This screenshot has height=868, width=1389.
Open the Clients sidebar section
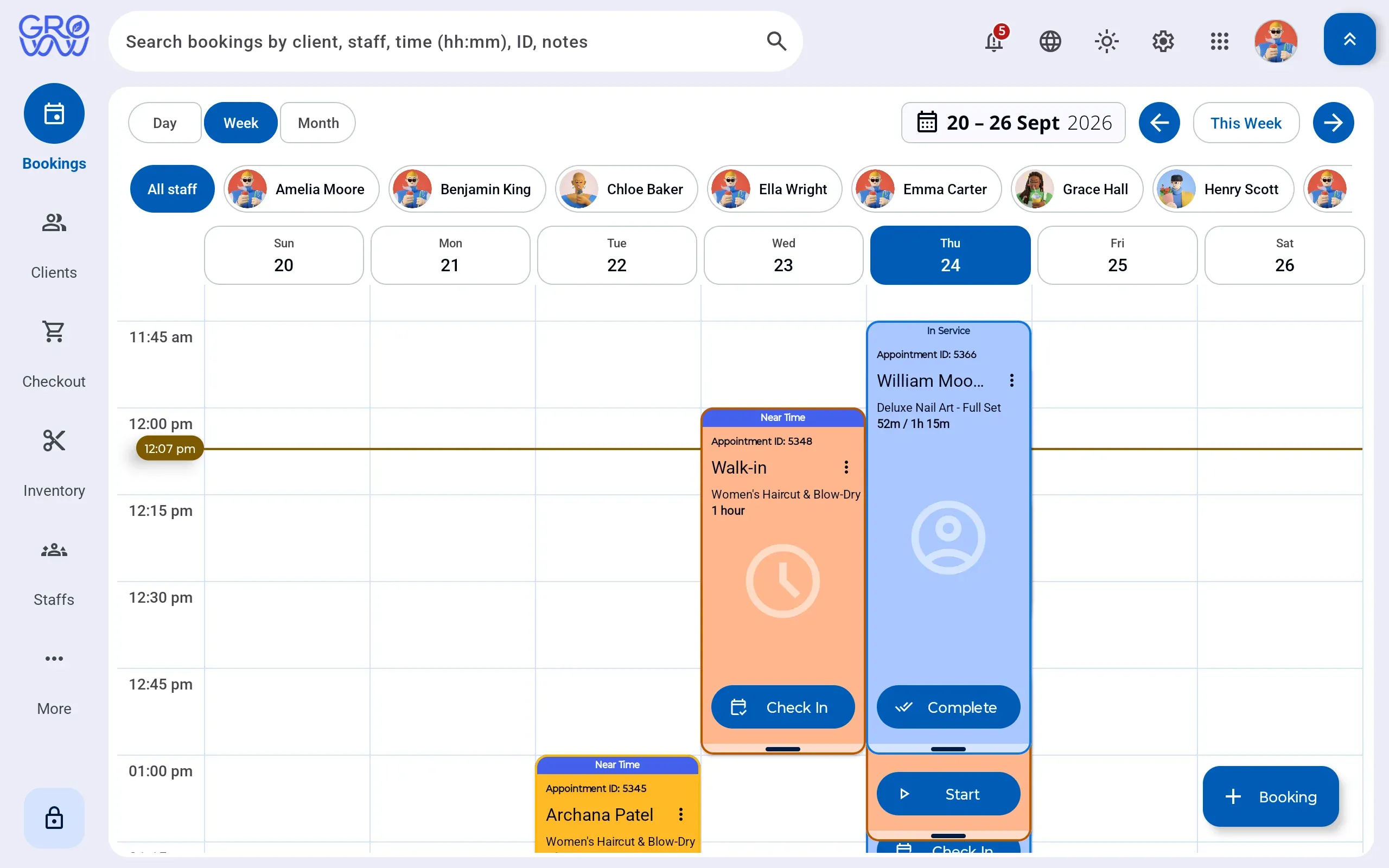coord(54,246)
